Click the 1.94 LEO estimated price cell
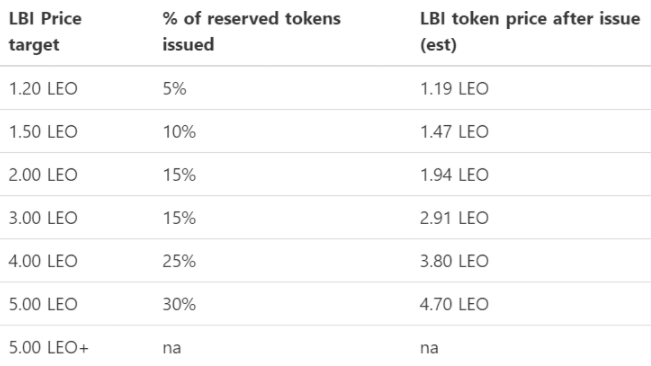Screen dimensions: 651x366 (x=454, y=175)
